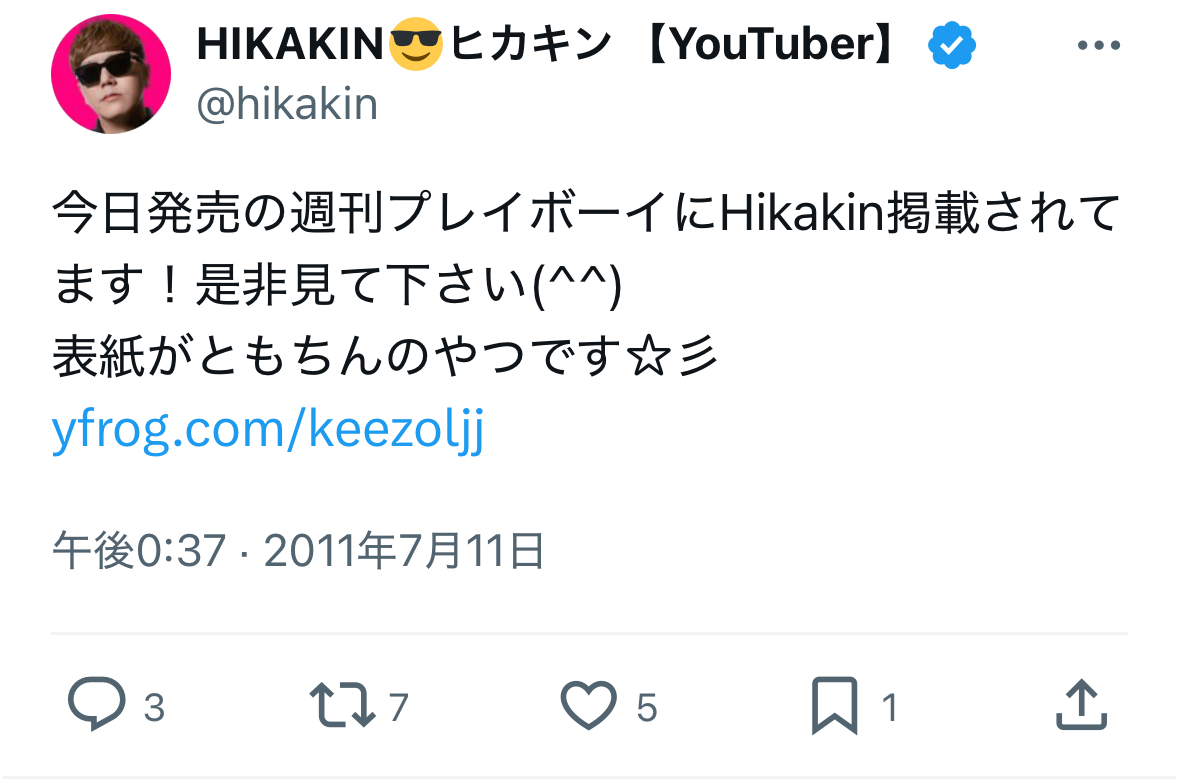Click the like count of 5
Image resolution: width=1179 pixels, height=784 pixels.
pyautogui.click(x=646, y=709)
